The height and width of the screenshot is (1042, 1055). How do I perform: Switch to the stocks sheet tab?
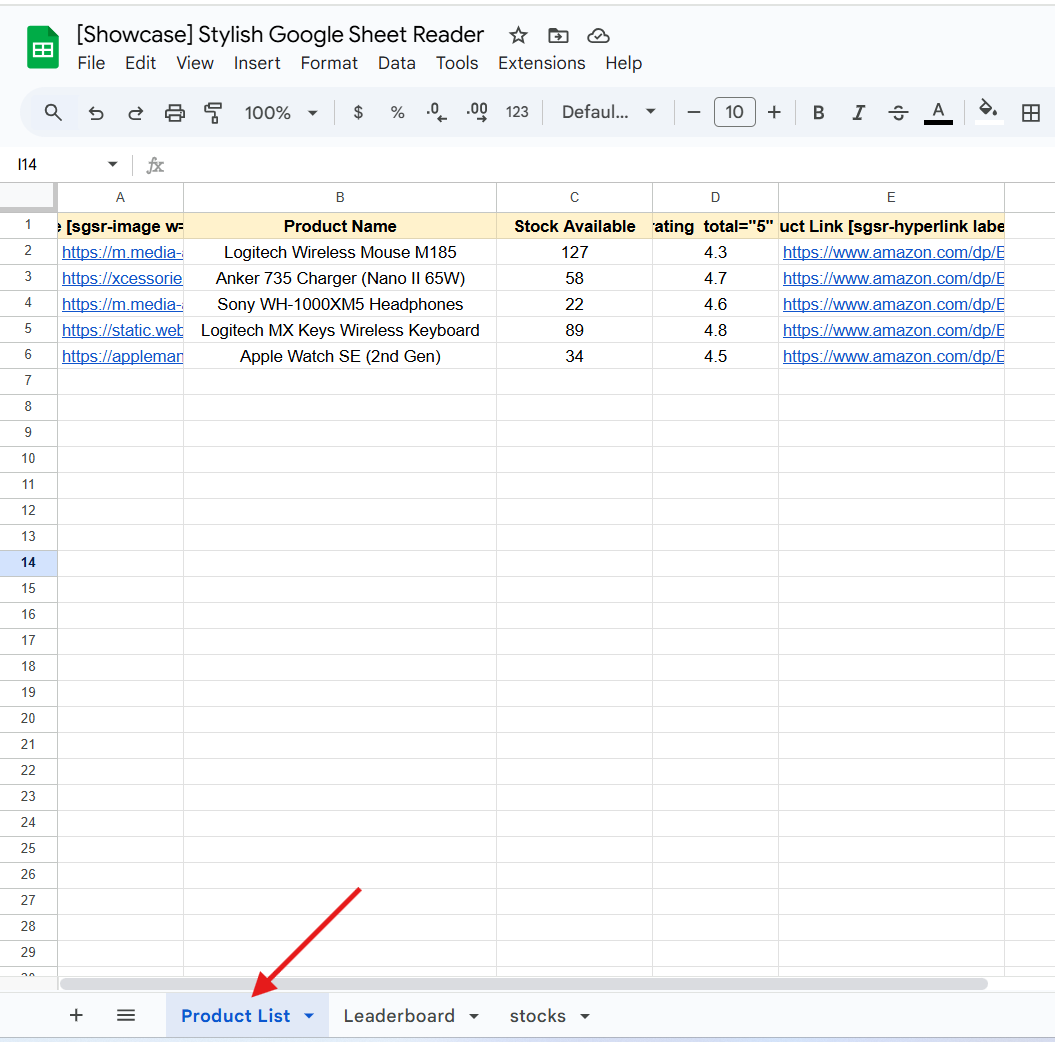tap(538, 1016)
